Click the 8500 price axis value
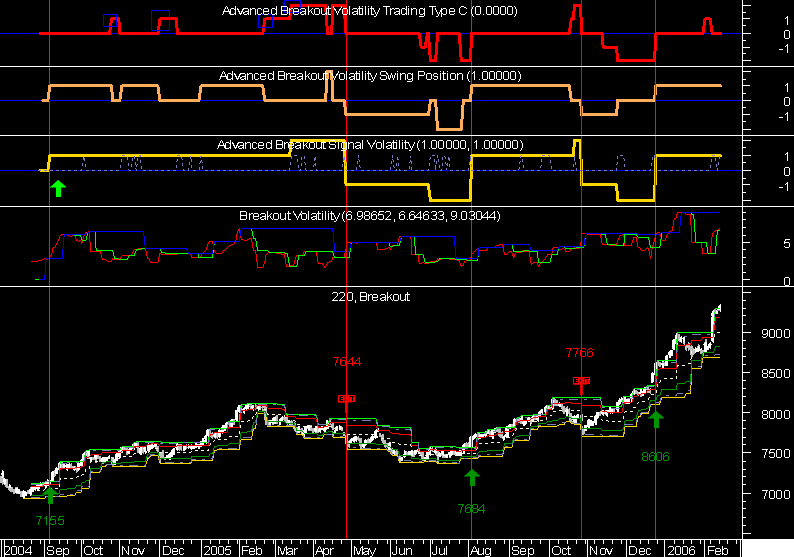The height and width of the screenshot is (557, 794). click(775, 374)
